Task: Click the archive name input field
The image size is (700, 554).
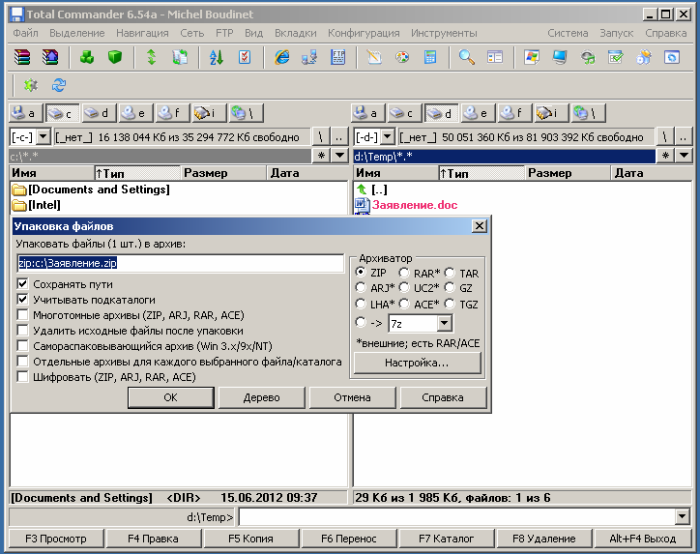Action: 180,263
